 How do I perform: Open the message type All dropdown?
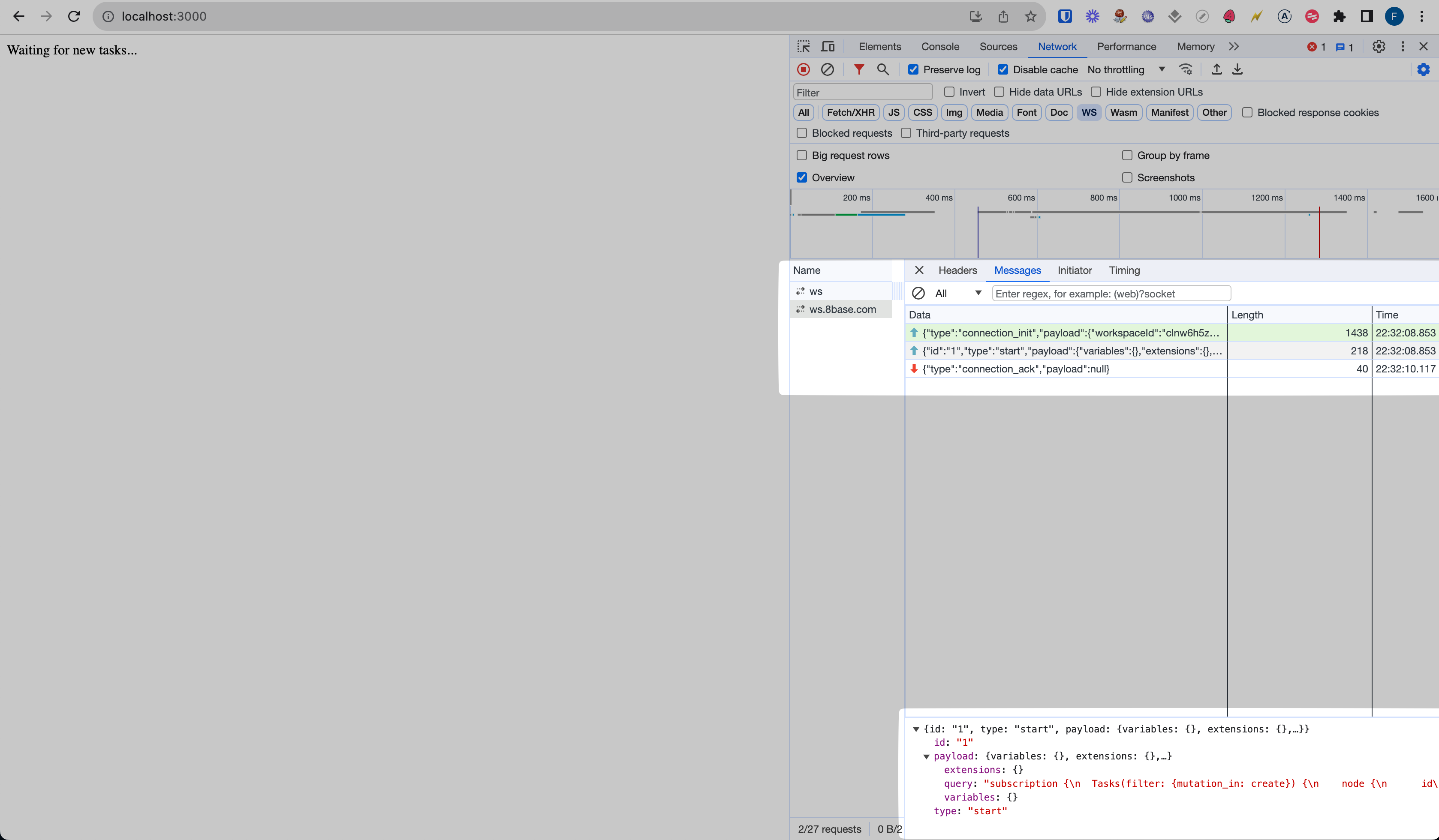tap(957, 293)
